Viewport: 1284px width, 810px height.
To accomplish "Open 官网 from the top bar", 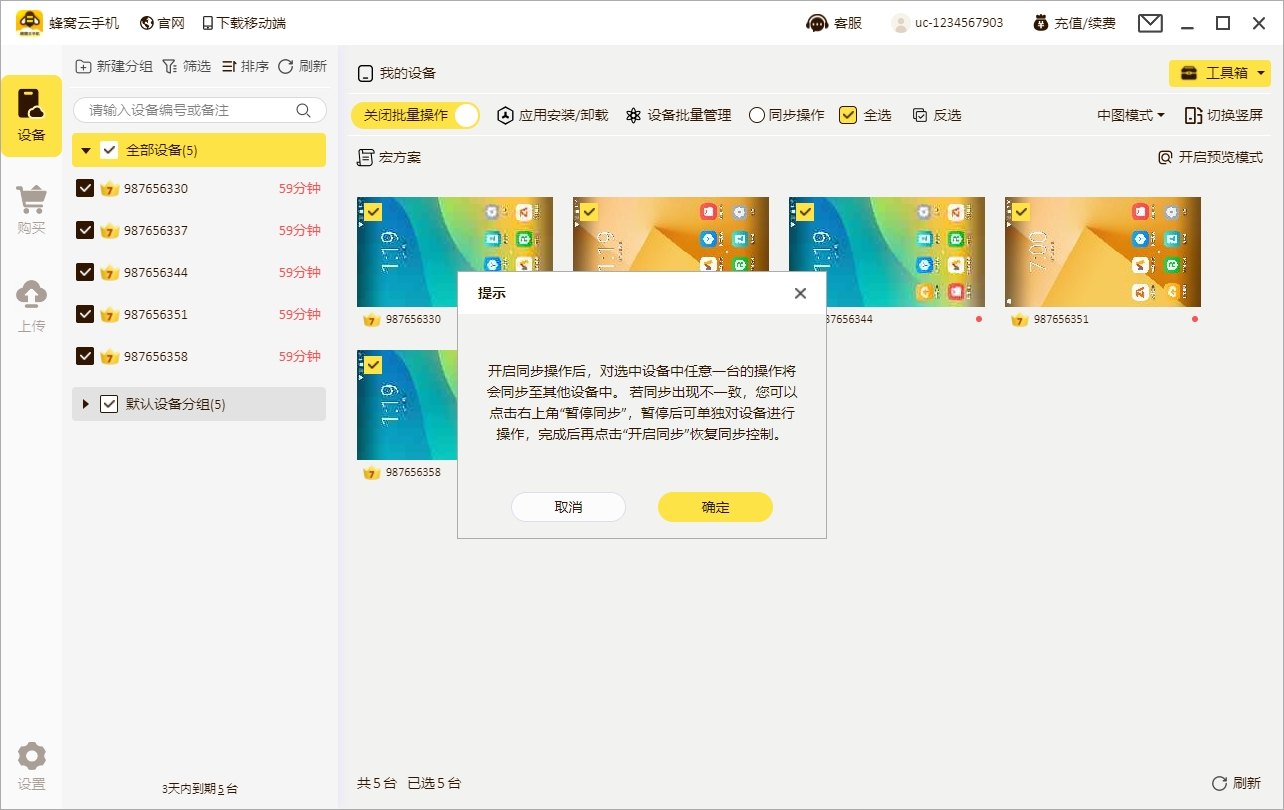I will tap(161, 21).
